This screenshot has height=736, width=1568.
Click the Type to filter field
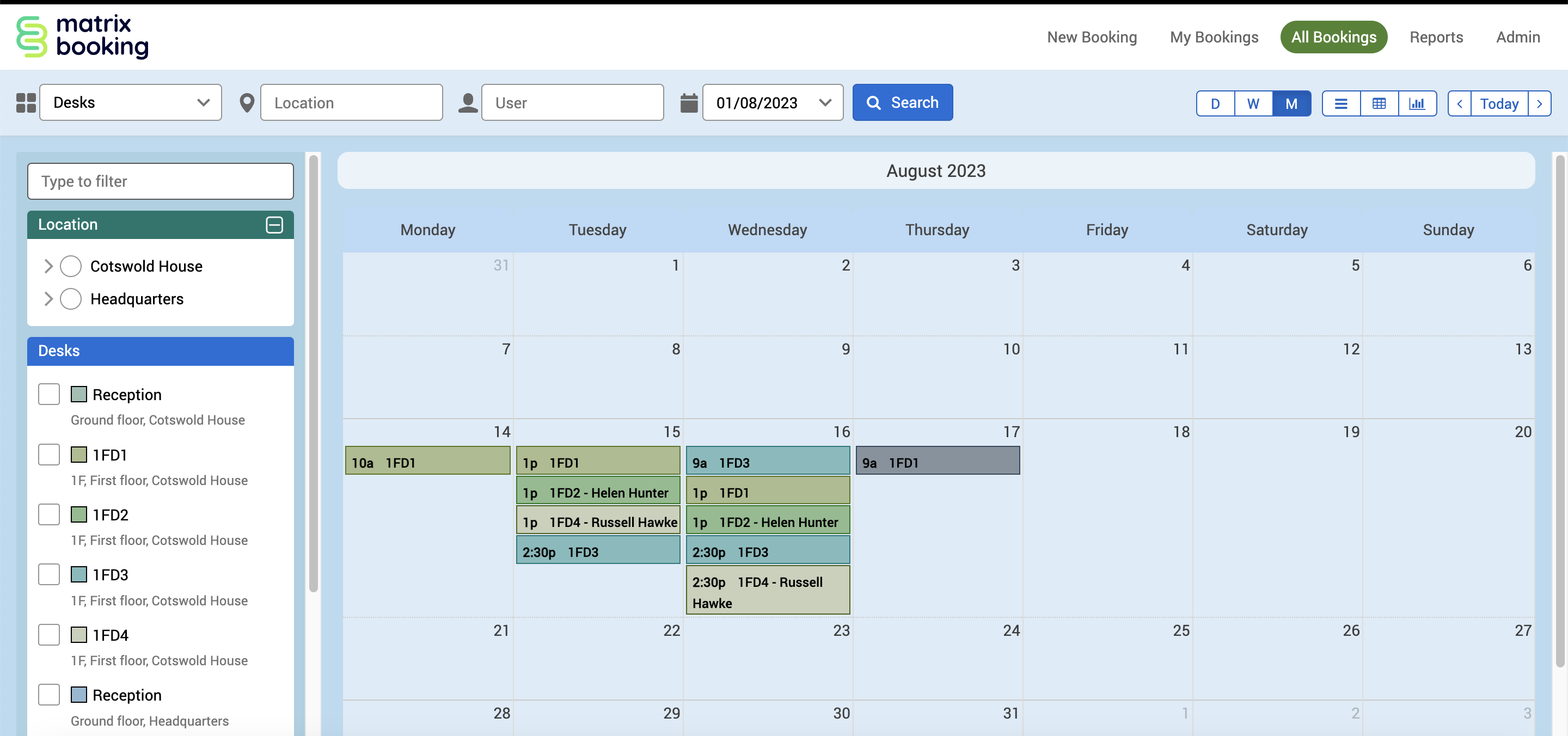click(160, 181)
